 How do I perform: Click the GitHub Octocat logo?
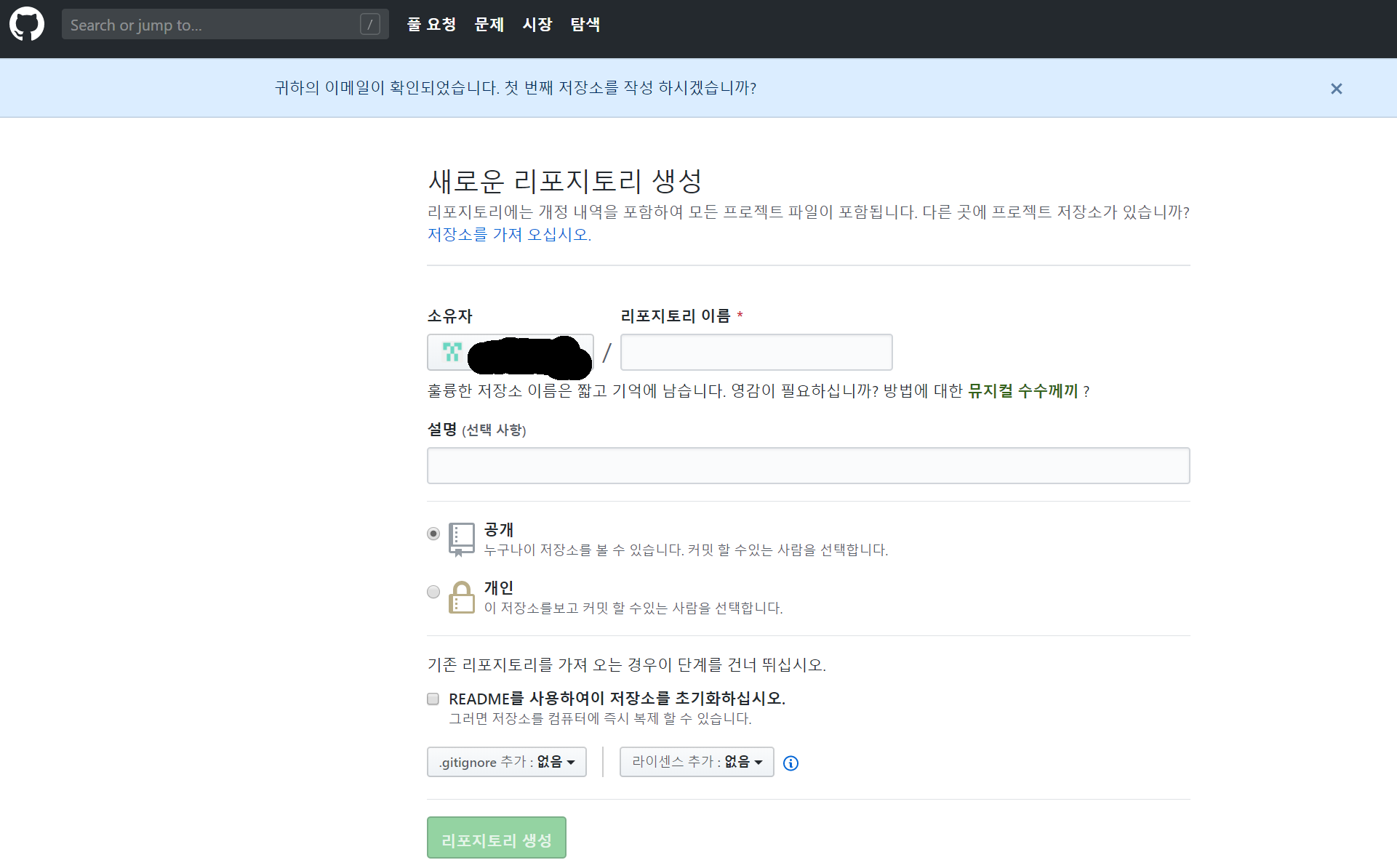pos(27,25)
